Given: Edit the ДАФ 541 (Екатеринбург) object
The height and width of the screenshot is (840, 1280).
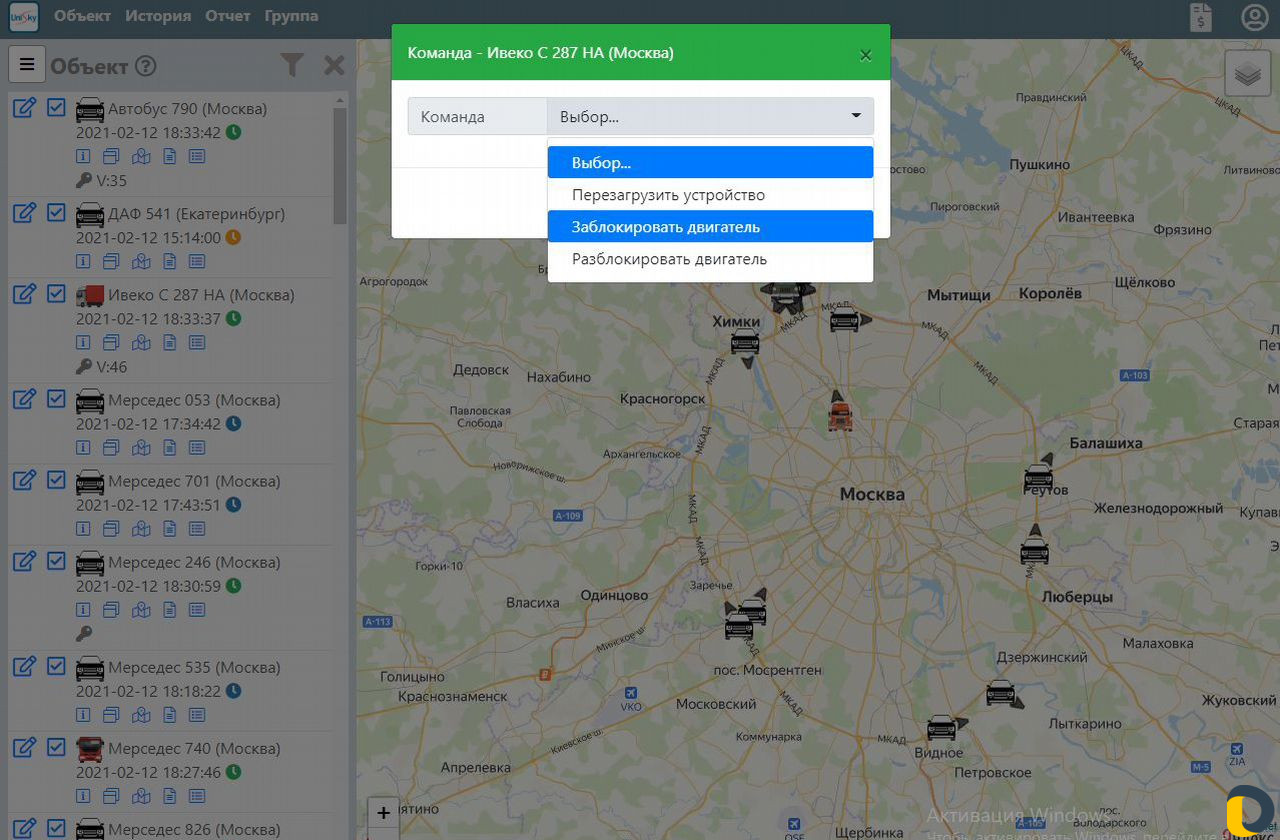Looking at the screenshot, I should click(25, 213).
